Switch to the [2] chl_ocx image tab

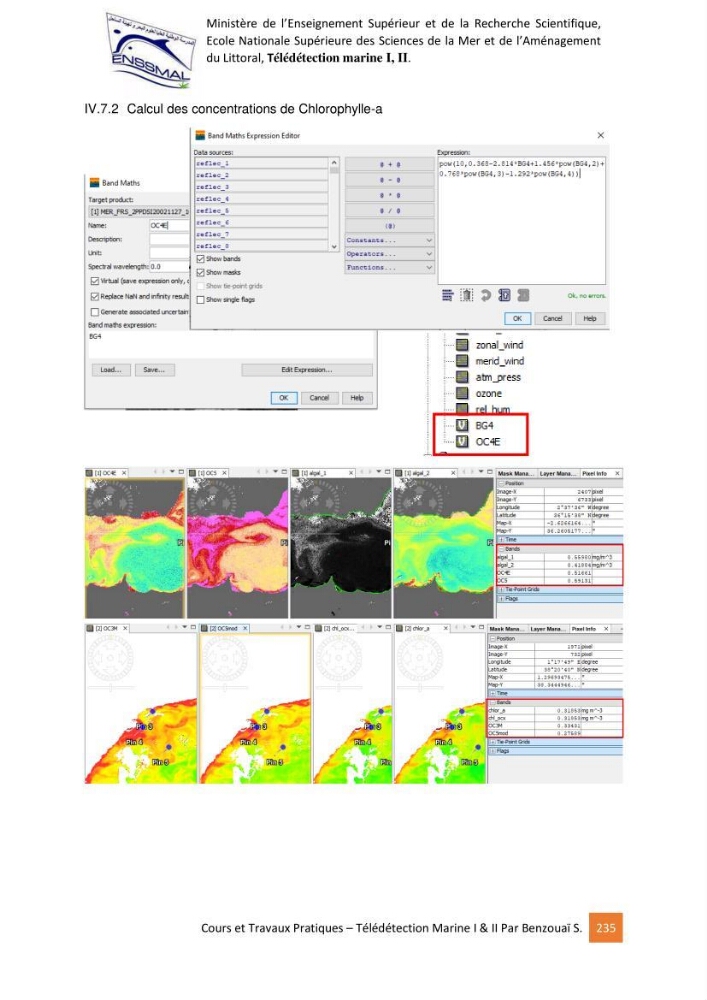[x=336, y=628]
